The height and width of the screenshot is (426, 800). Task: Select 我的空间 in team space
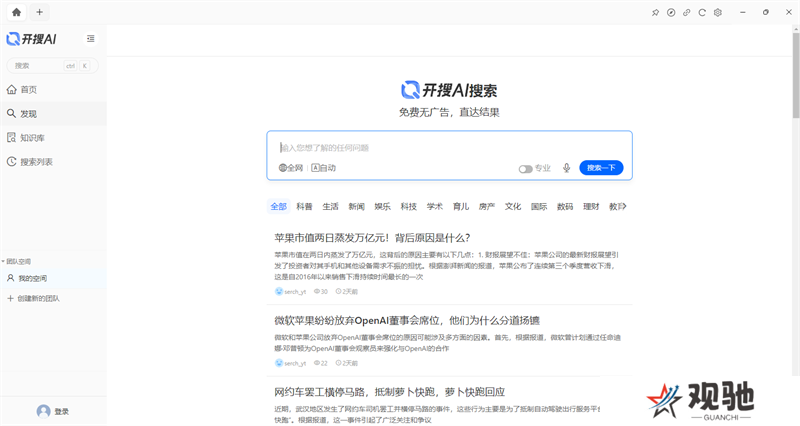point(53,279)
